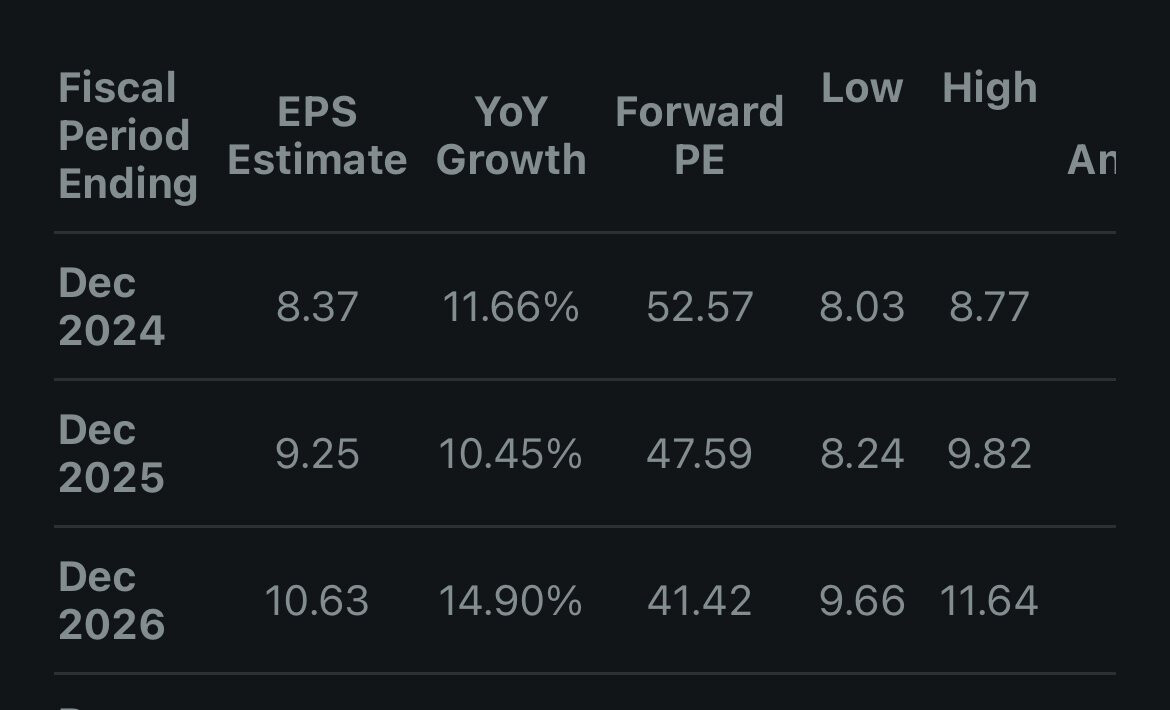Click the 52.57 forward PE value

[699, 307]
